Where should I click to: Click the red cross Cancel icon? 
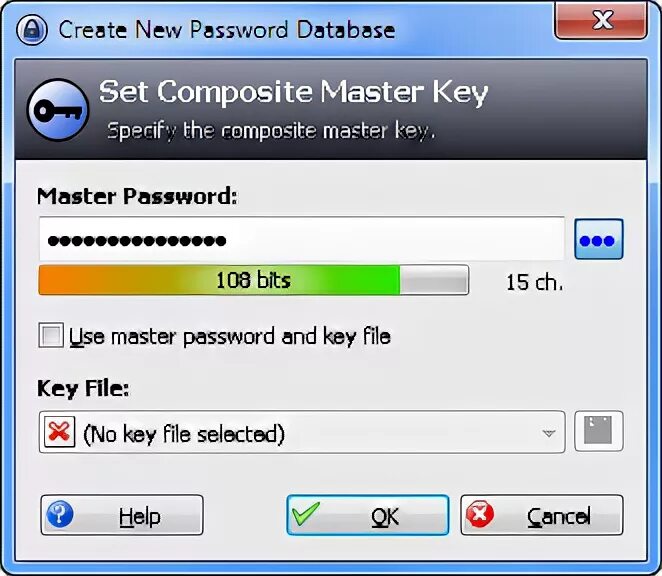[480, 514]
